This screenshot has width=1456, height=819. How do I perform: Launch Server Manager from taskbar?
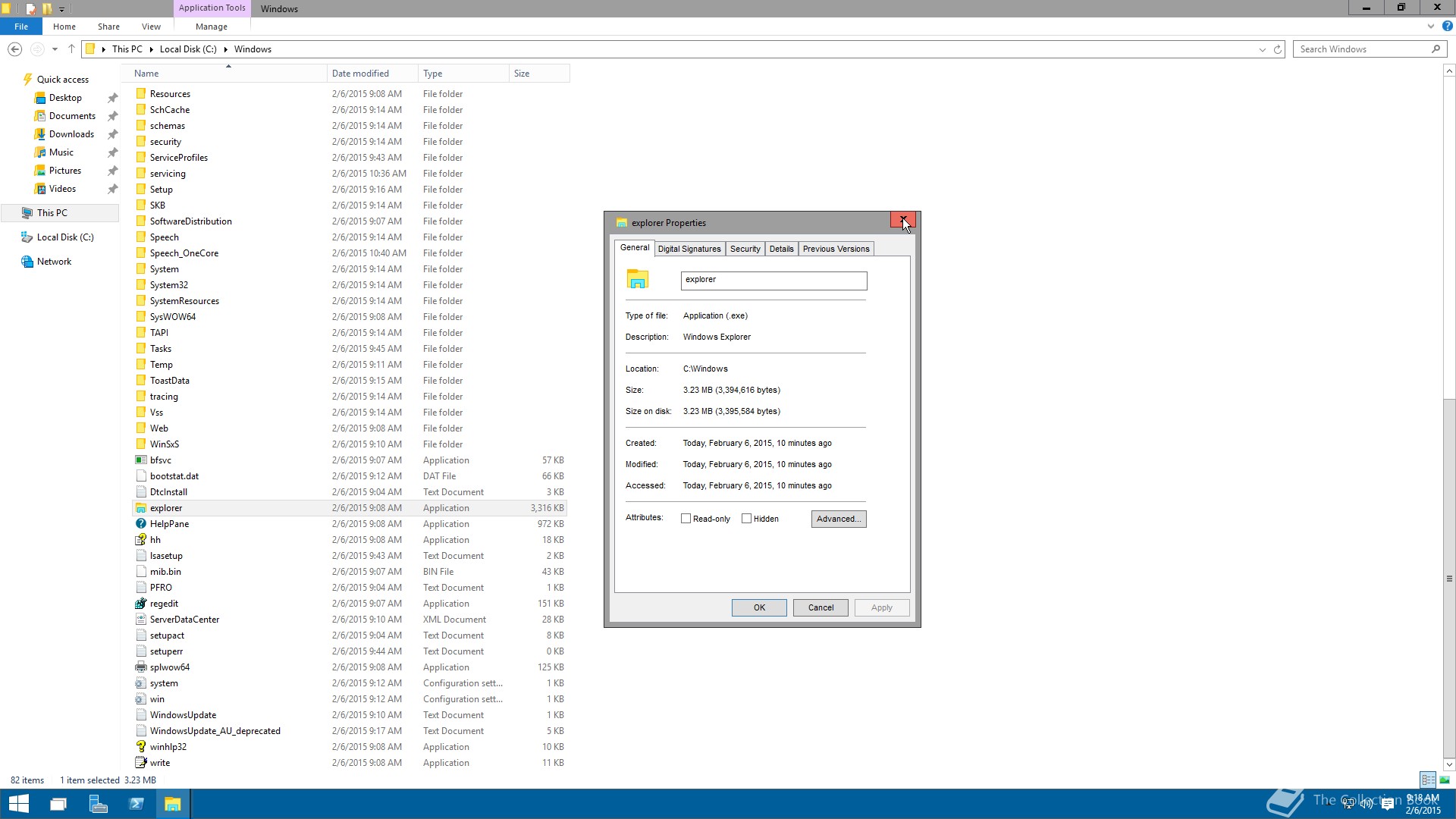click(98, 804)
